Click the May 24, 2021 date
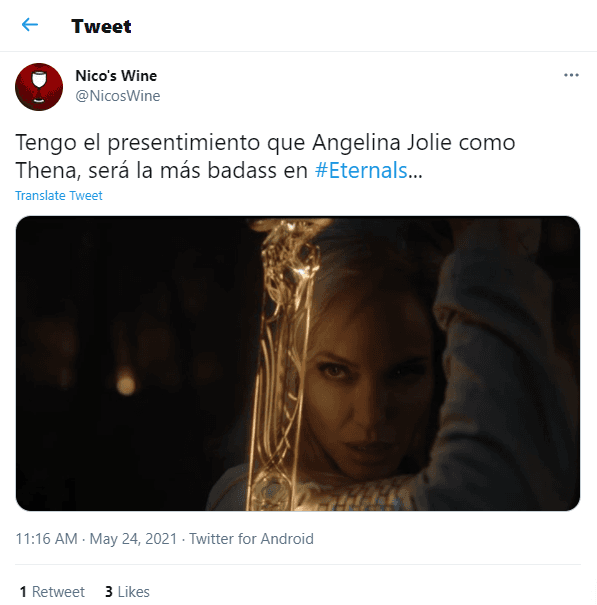 point(133,539)
